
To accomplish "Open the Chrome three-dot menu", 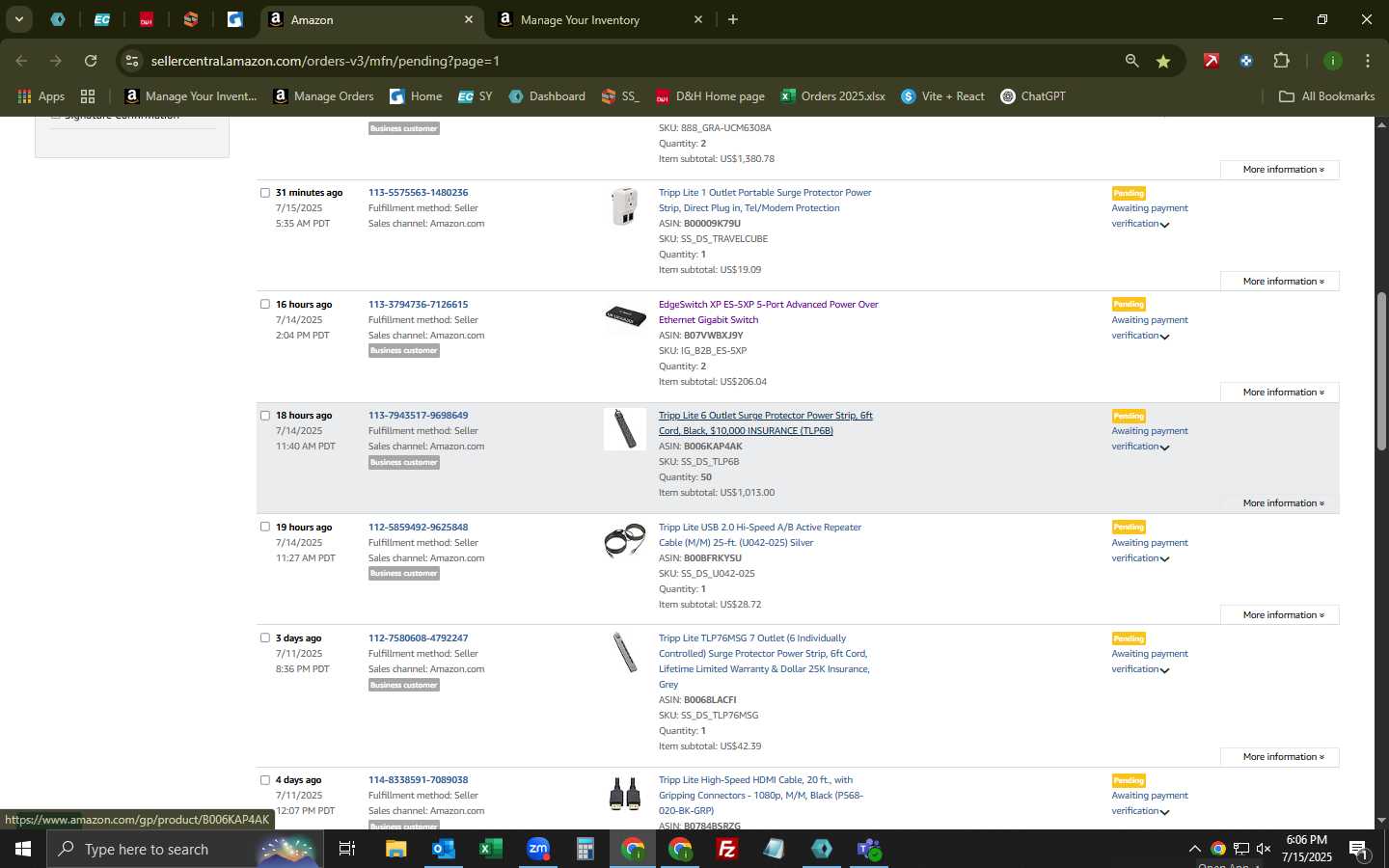I will 1368,61.
